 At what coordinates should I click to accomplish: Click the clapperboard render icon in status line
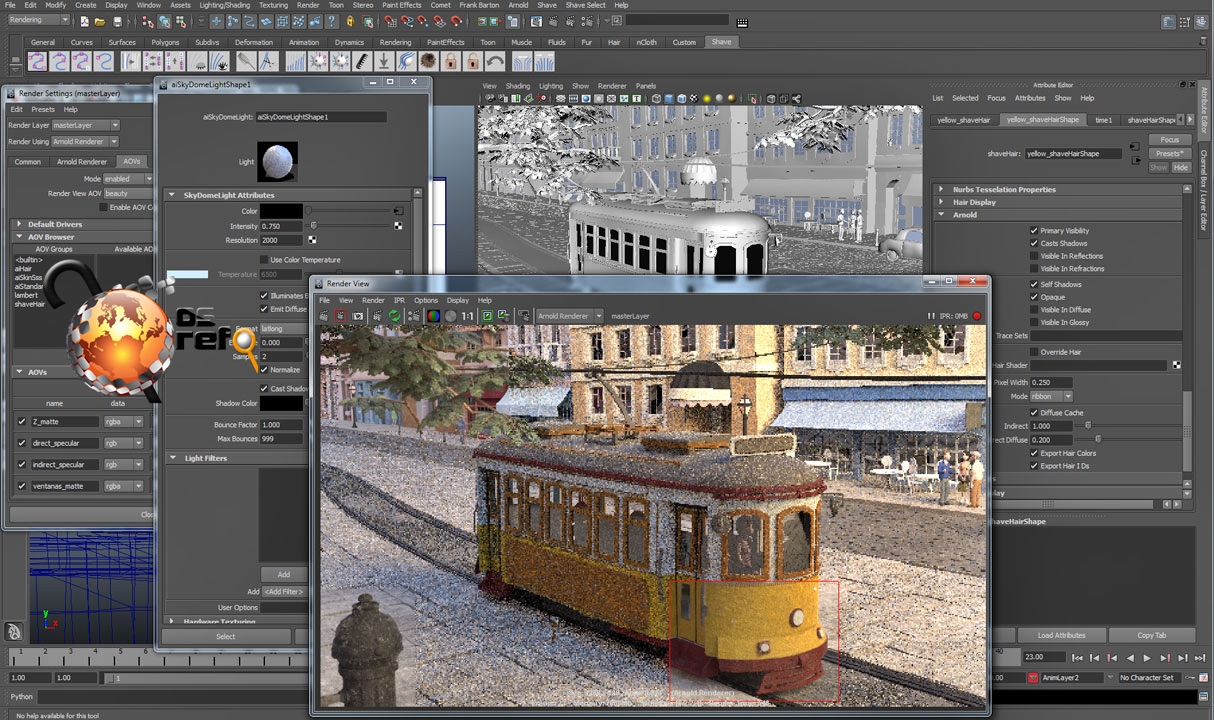point(552,21)
